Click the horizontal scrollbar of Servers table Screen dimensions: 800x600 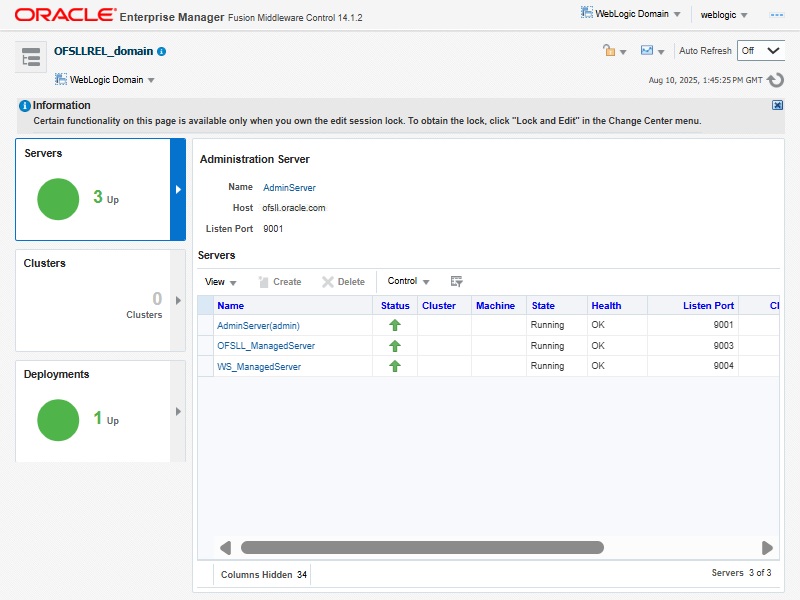[422, 548]
